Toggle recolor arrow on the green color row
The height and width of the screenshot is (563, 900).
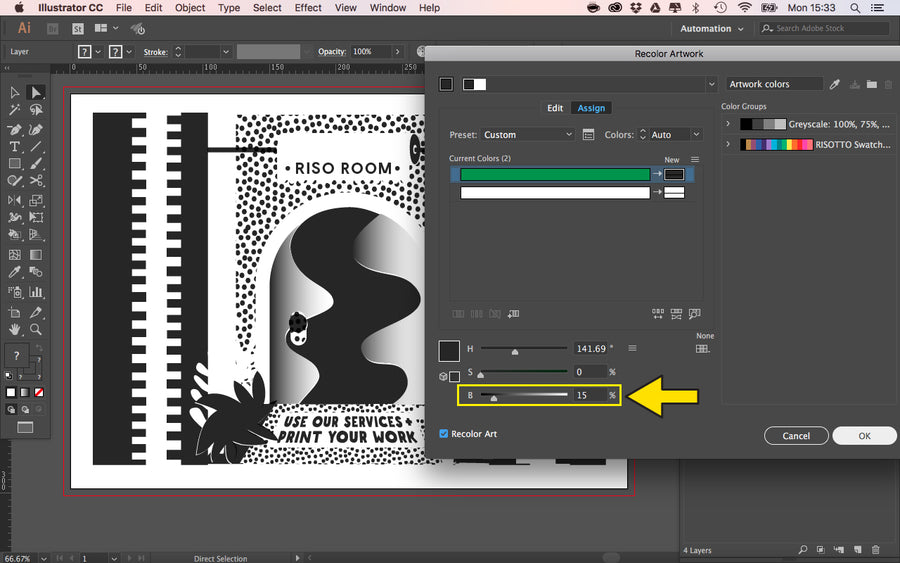657,174
